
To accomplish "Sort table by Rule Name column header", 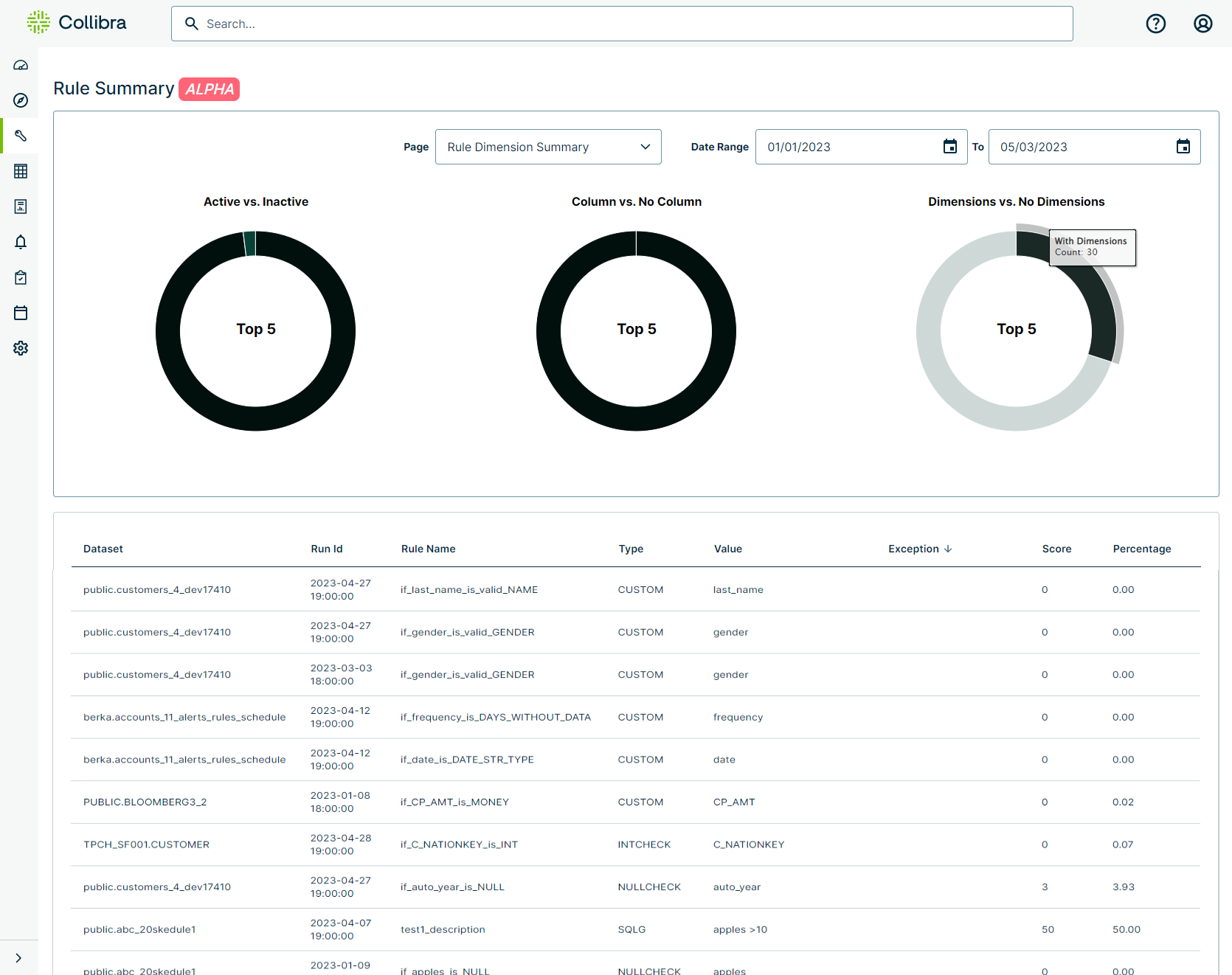I will pyautogui.click(x=429, y=549).
